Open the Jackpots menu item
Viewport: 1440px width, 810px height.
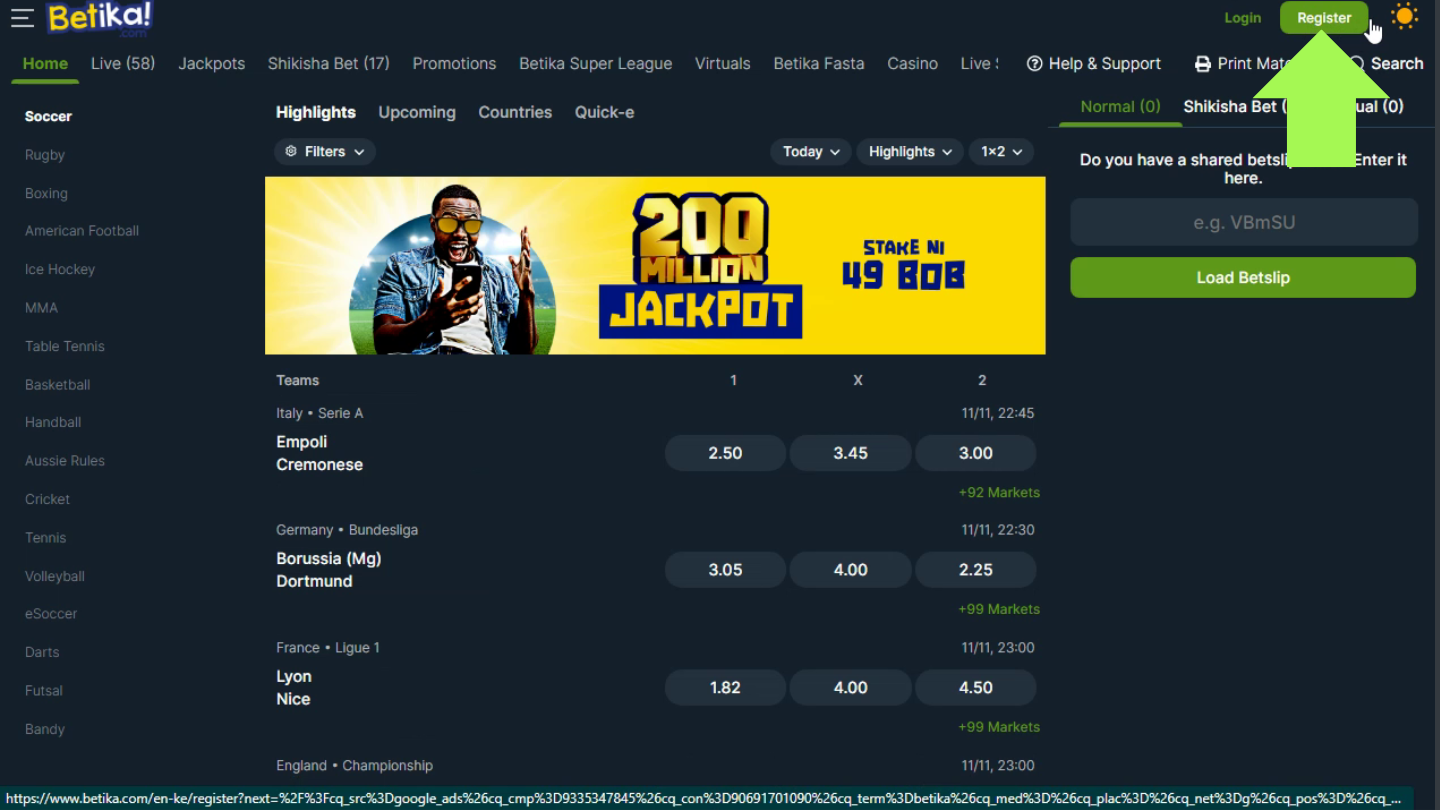pyautogui.click(x=211, y=64)
